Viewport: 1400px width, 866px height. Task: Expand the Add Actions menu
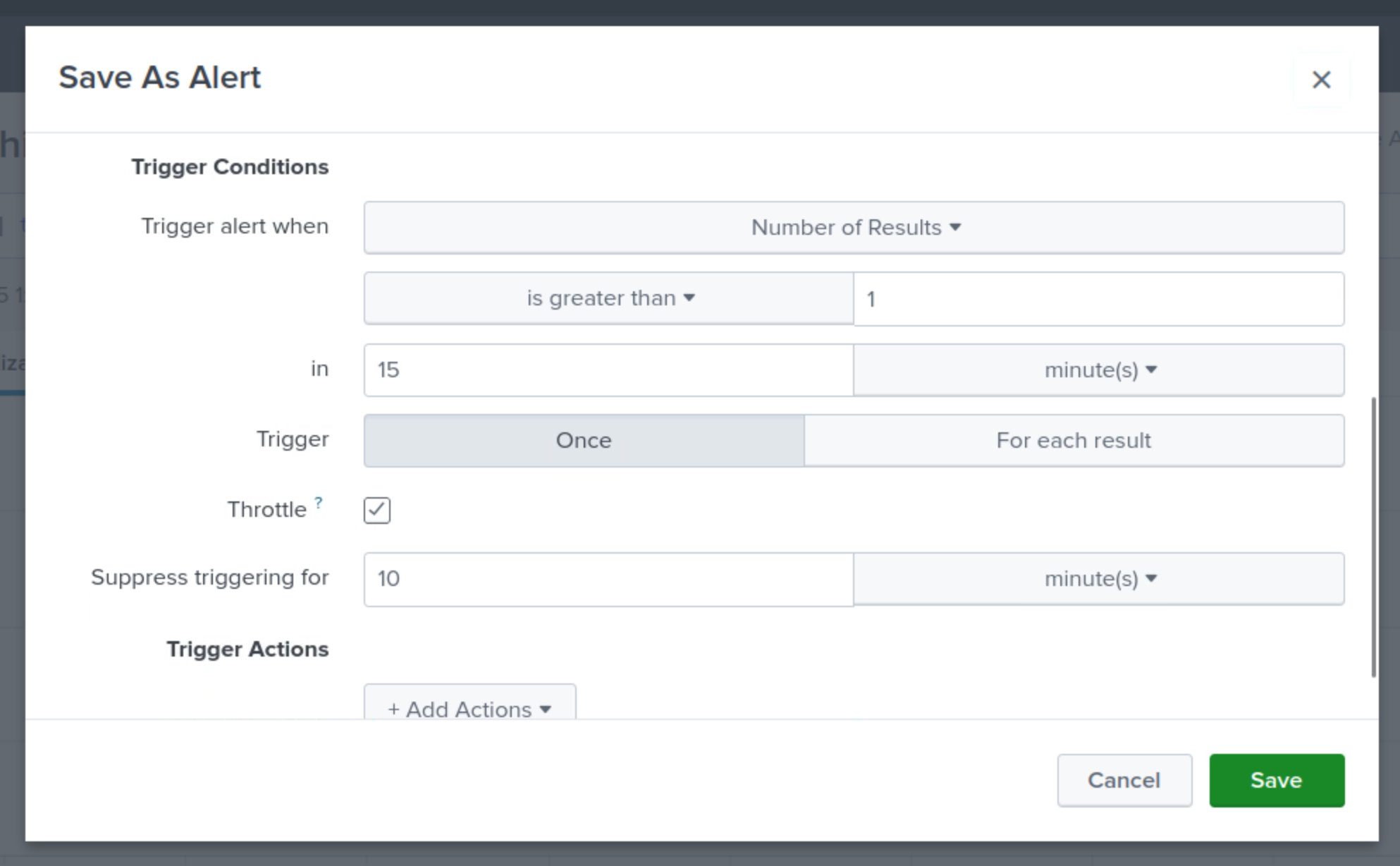pyautogui.click(x=469, y=708)
